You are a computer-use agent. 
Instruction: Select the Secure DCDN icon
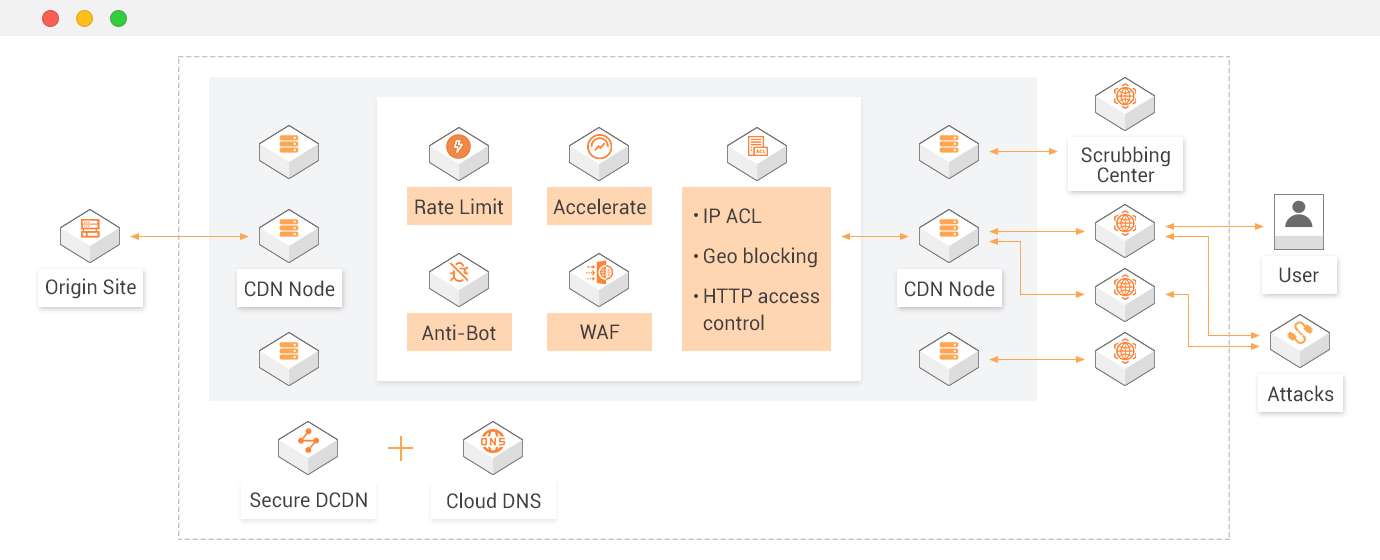(x=308, y=445)
